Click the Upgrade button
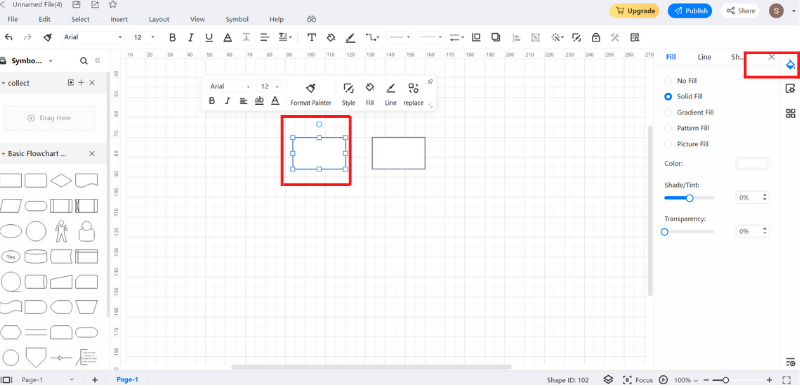 634,11
